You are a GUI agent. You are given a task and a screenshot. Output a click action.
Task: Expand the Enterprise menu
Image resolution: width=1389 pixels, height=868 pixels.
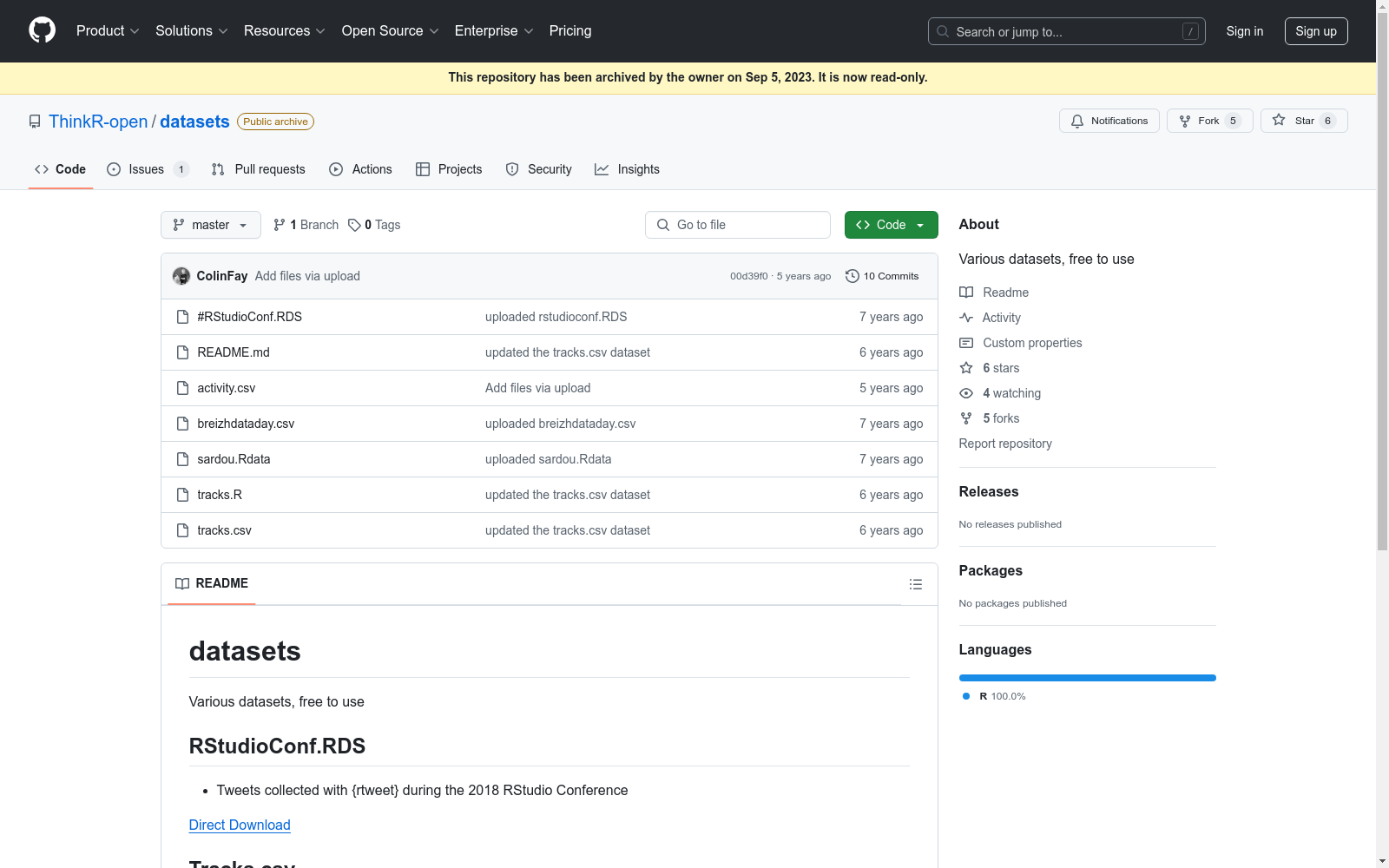[494, 30]
